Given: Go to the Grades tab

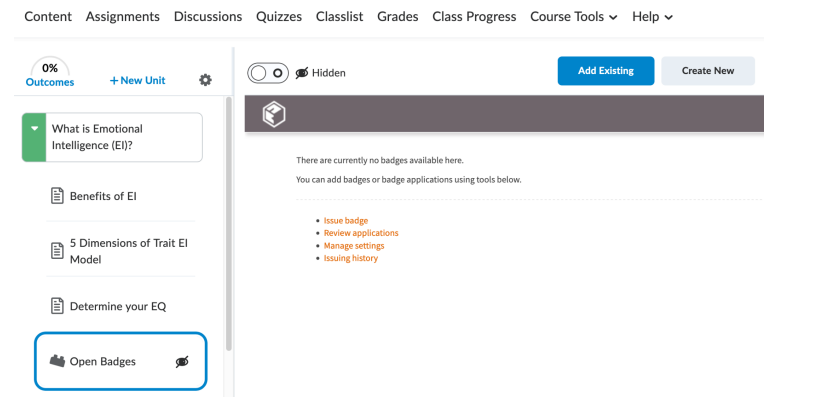Looking at the screenshot, I should point(397,17).
